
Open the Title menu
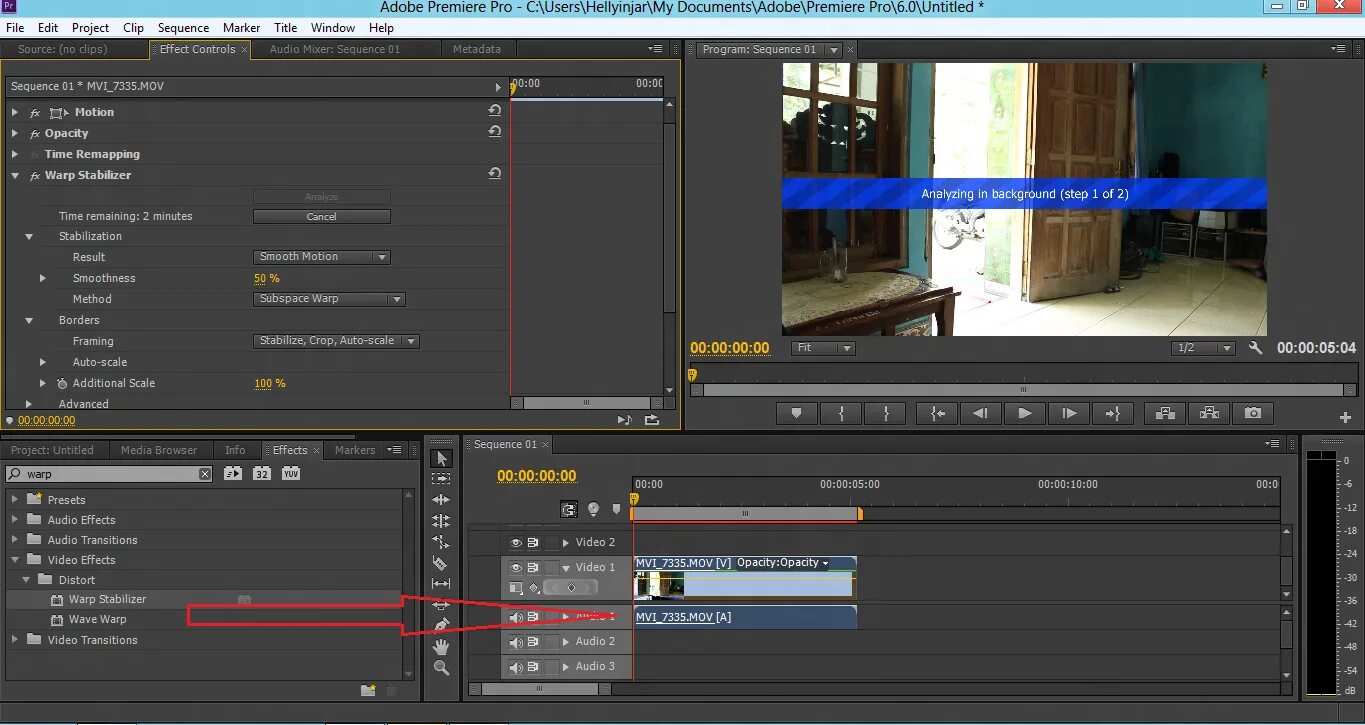pyautogui.click(x=286, y=28)
